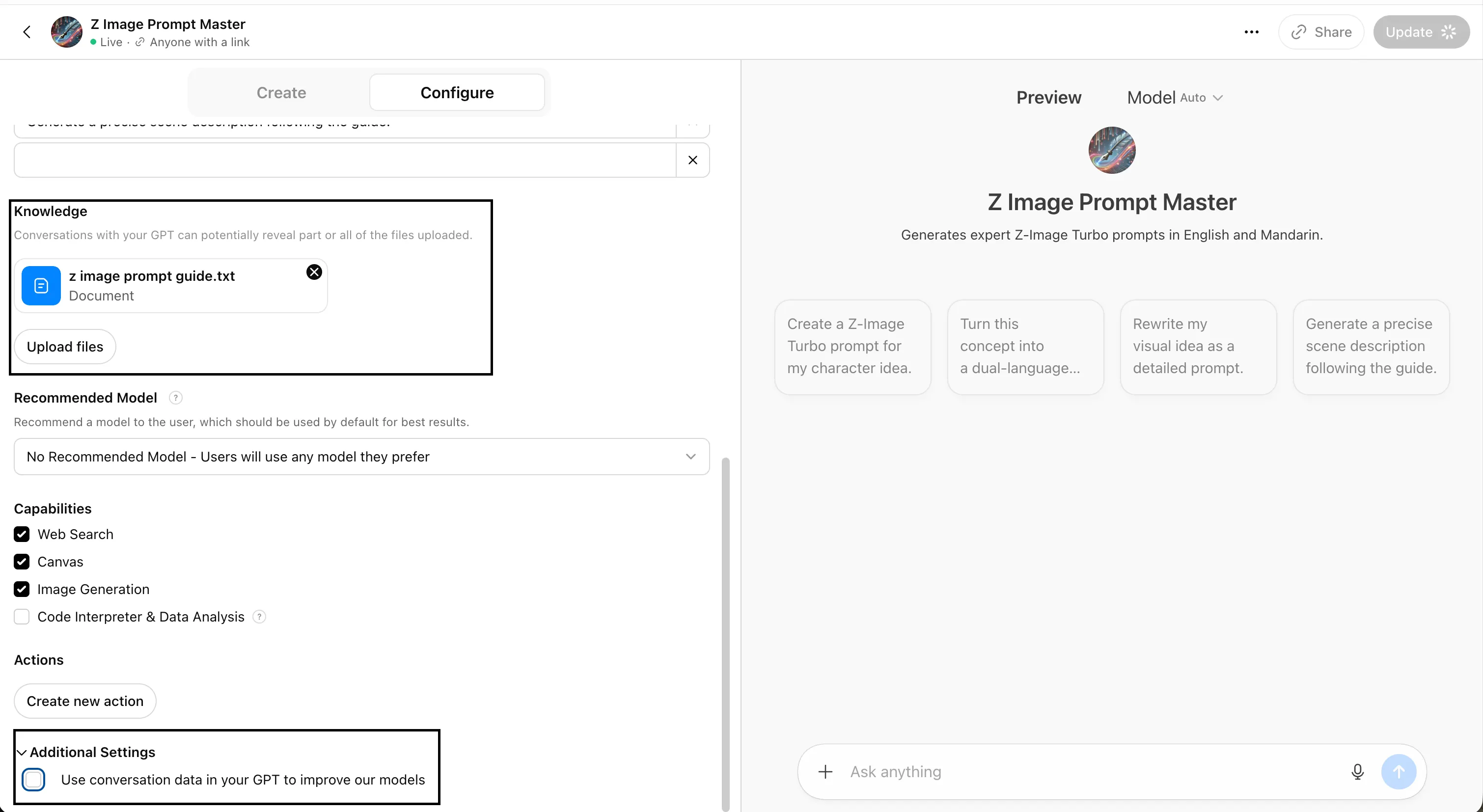Delete the empty conversation starter row
This screenshot has width=1483, height=812.
(692, 160)
